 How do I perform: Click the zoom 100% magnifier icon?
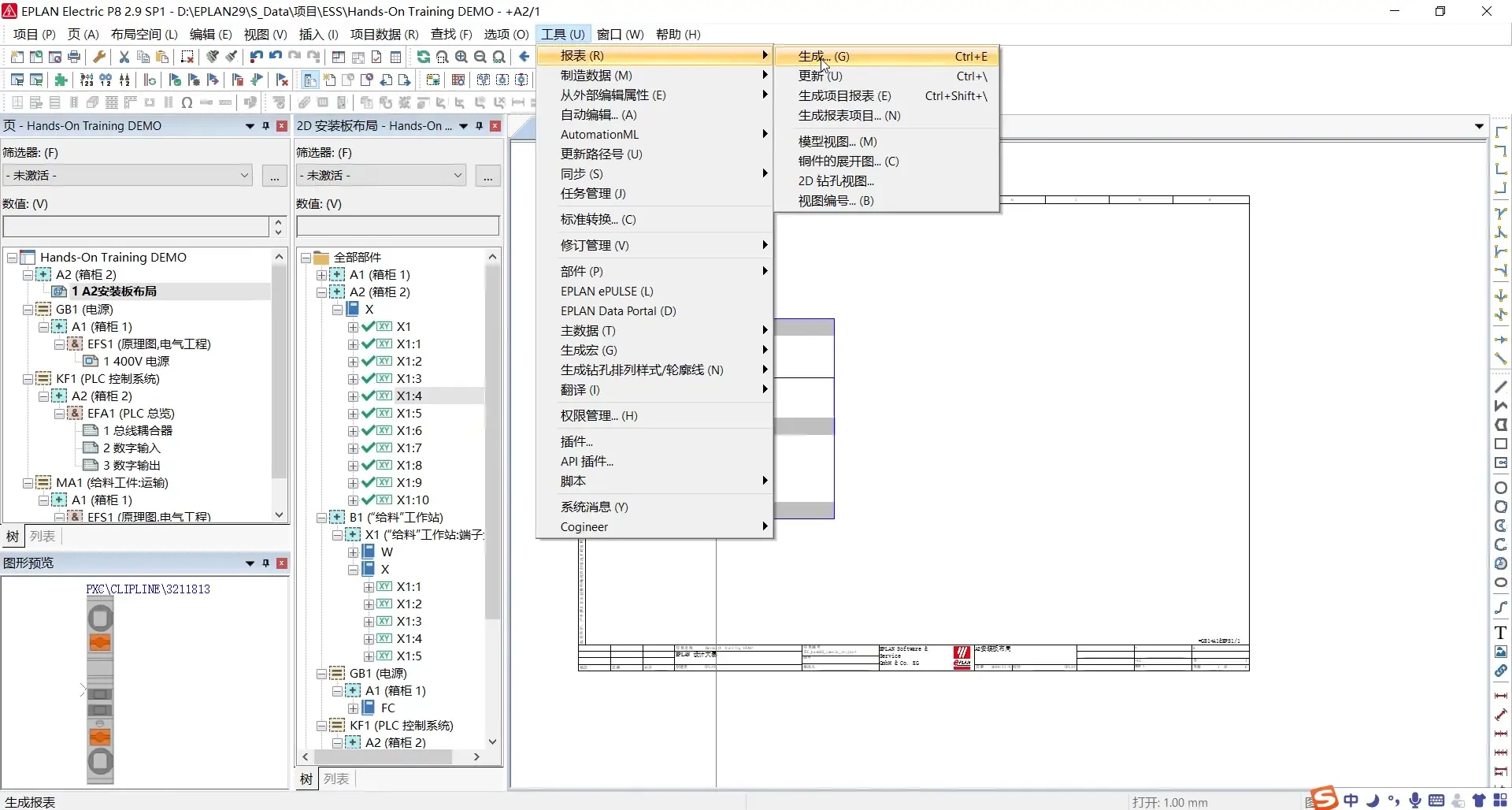coord(499,57)
